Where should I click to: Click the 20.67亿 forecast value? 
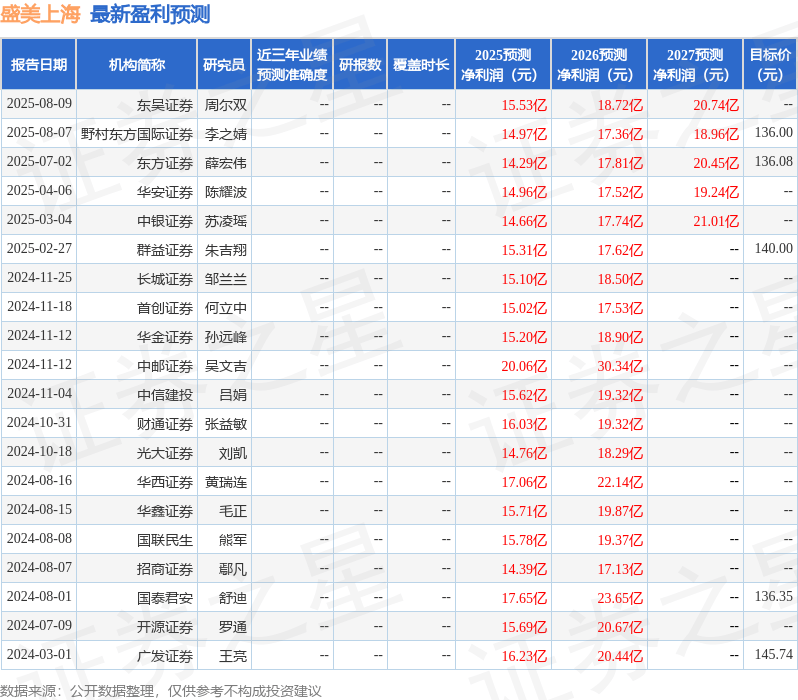click(620, 628)
